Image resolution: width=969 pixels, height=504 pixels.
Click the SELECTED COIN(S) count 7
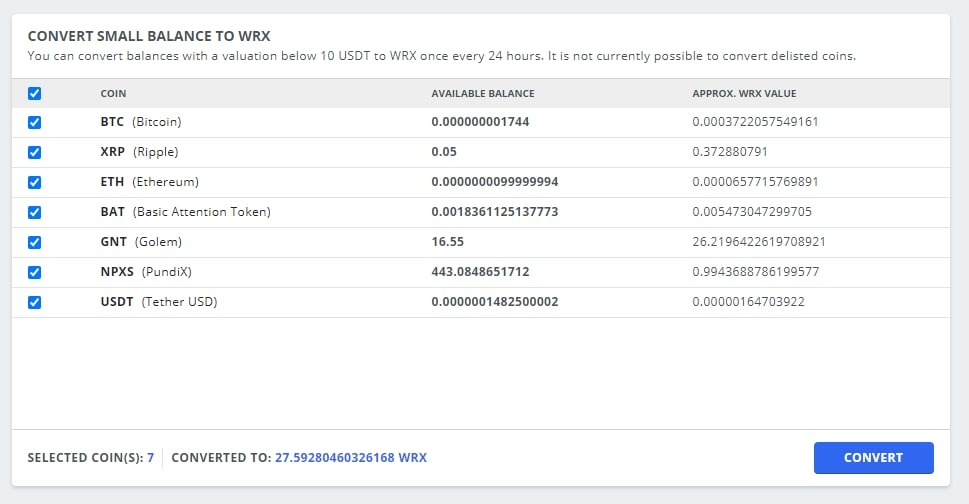pos(150,458)
